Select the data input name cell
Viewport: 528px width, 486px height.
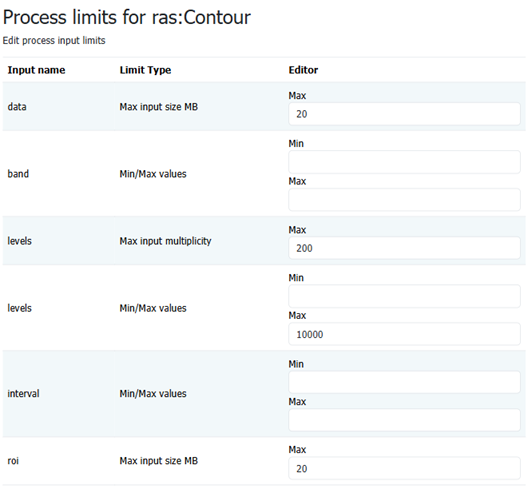point(17,107)
